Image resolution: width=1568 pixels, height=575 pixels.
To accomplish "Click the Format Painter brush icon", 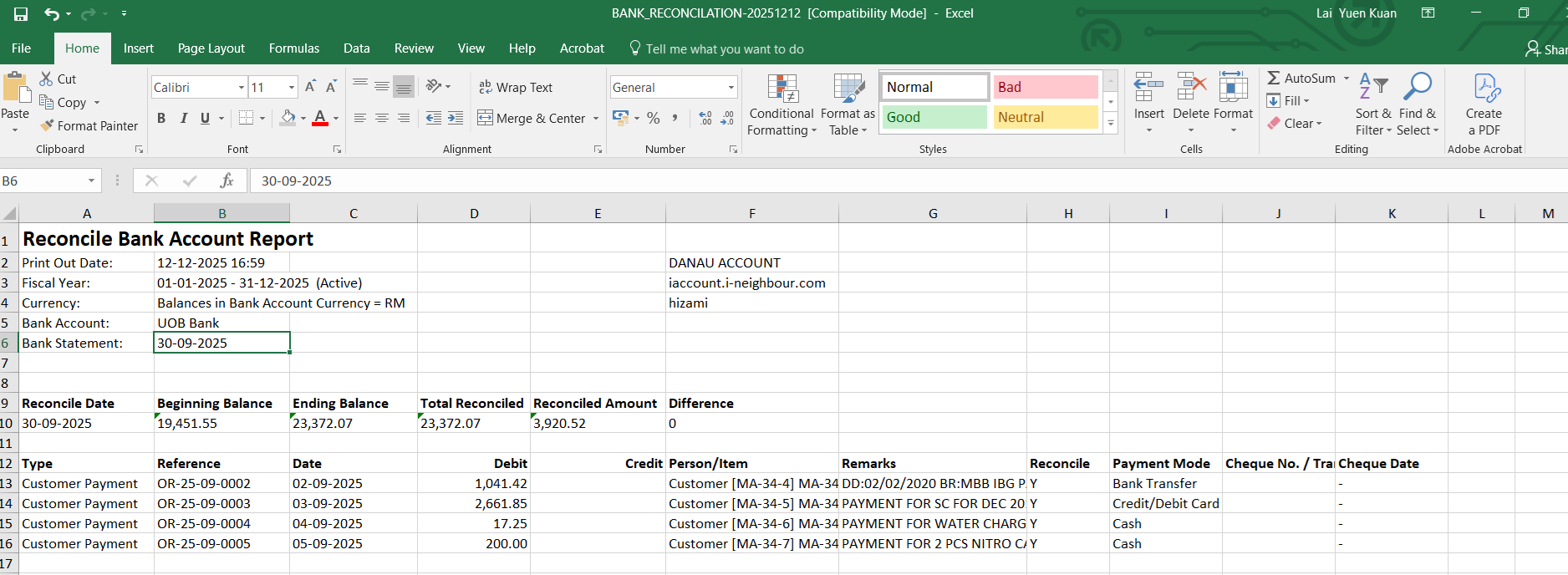I will 47,125.
